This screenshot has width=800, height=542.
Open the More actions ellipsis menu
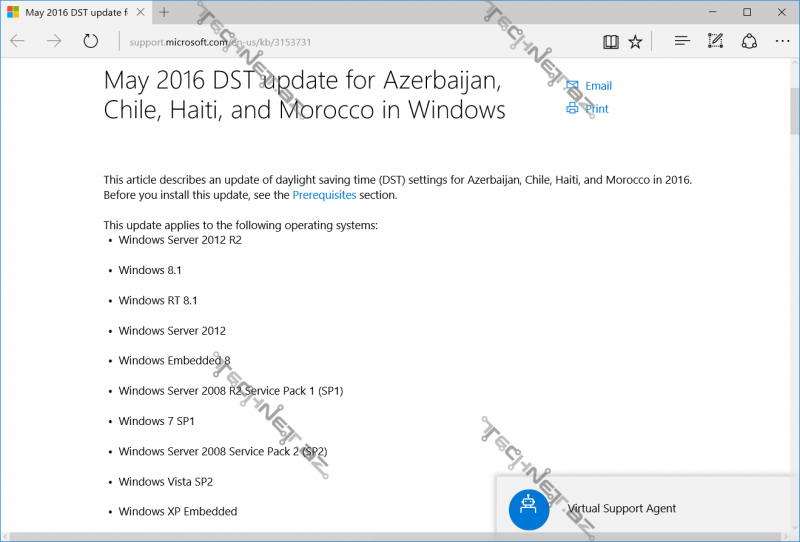[781, 41]
